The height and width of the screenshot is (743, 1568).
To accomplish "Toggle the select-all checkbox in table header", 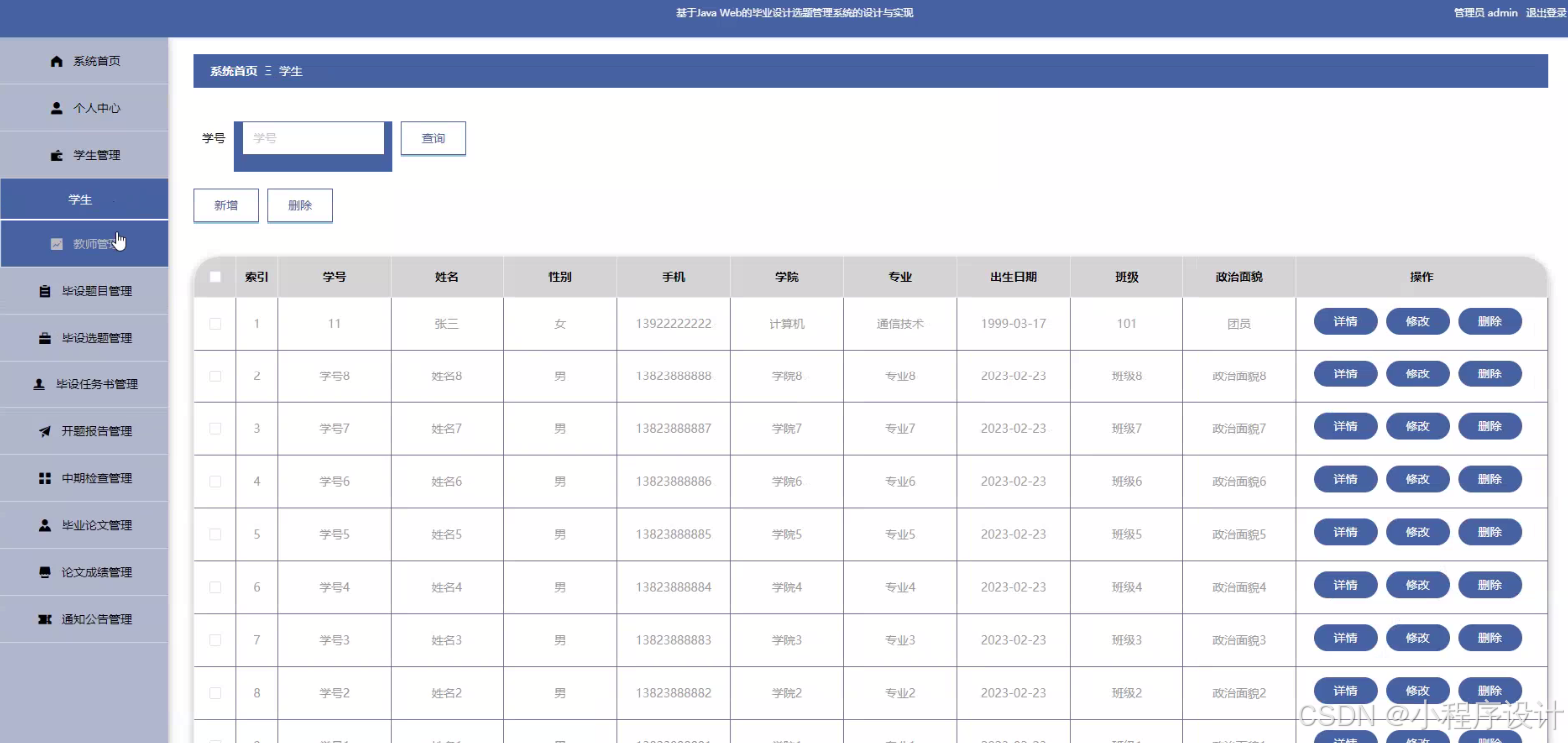I will tap(215, 277).
